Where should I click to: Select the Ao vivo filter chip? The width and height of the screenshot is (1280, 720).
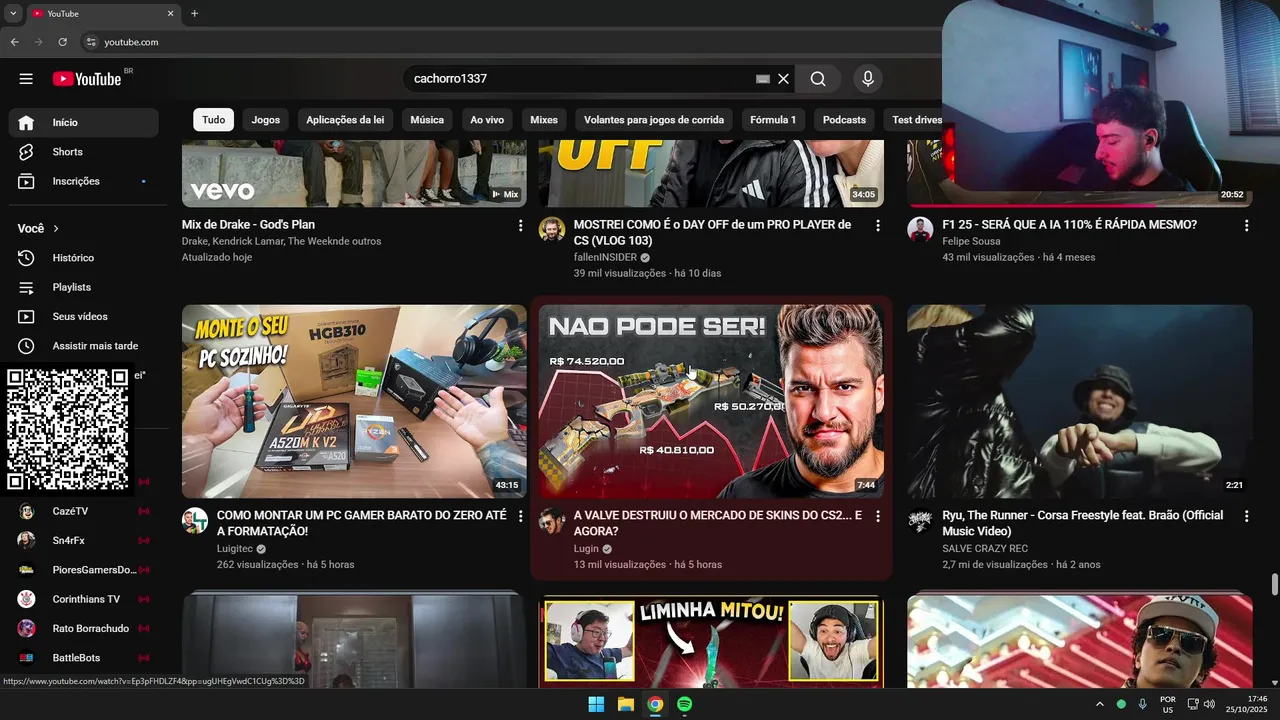[x=487, y=120]
